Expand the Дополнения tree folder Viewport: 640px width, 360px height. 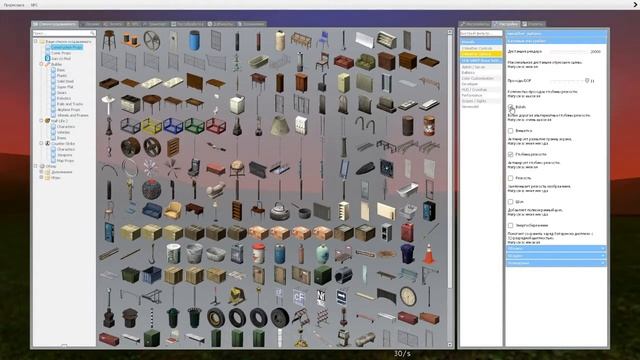(41, 172)
